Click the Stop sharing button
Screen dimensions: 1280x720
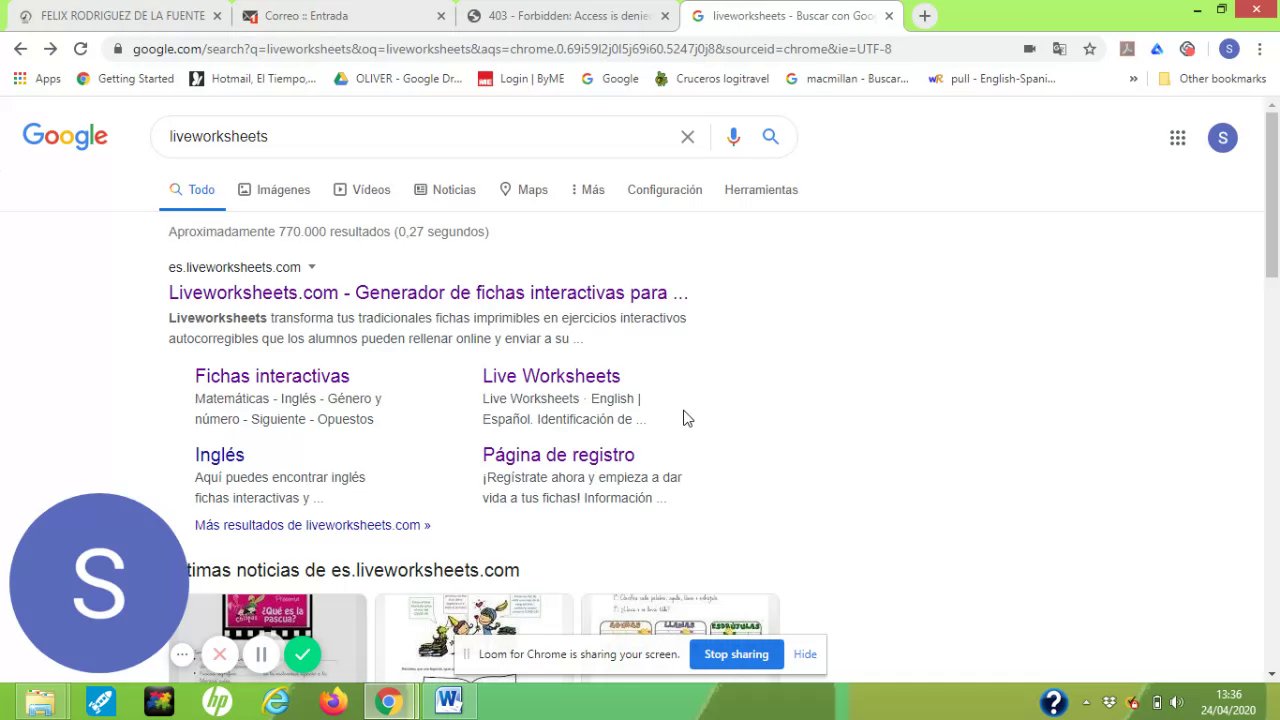click(x=736, y=654)
